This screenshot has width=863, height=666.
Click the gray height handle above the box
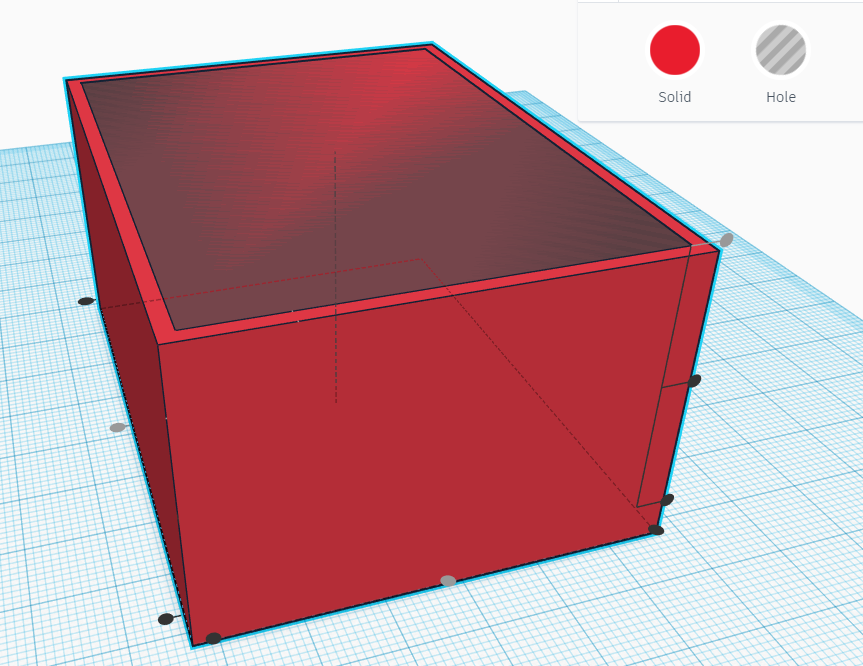725,240
